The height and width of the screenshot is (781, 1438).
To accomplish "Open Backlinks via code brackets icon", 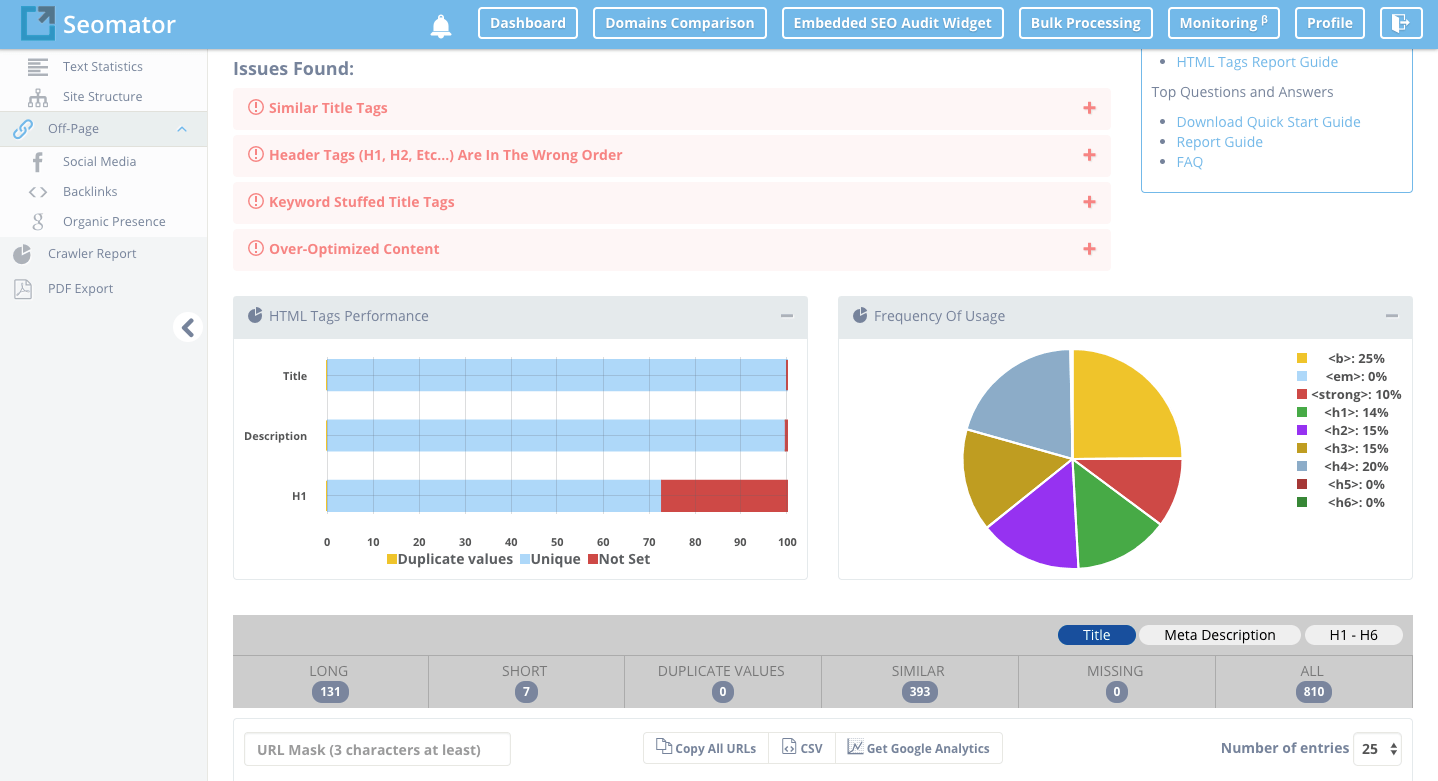I will click(38, 192).
